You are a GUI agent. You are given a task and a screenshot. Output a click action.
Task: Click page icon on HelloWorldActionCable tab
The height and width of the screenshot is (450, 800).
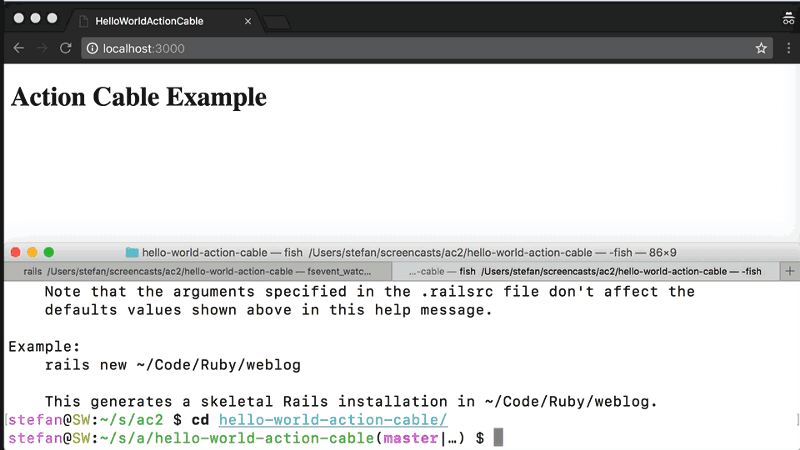click(84, 21)
